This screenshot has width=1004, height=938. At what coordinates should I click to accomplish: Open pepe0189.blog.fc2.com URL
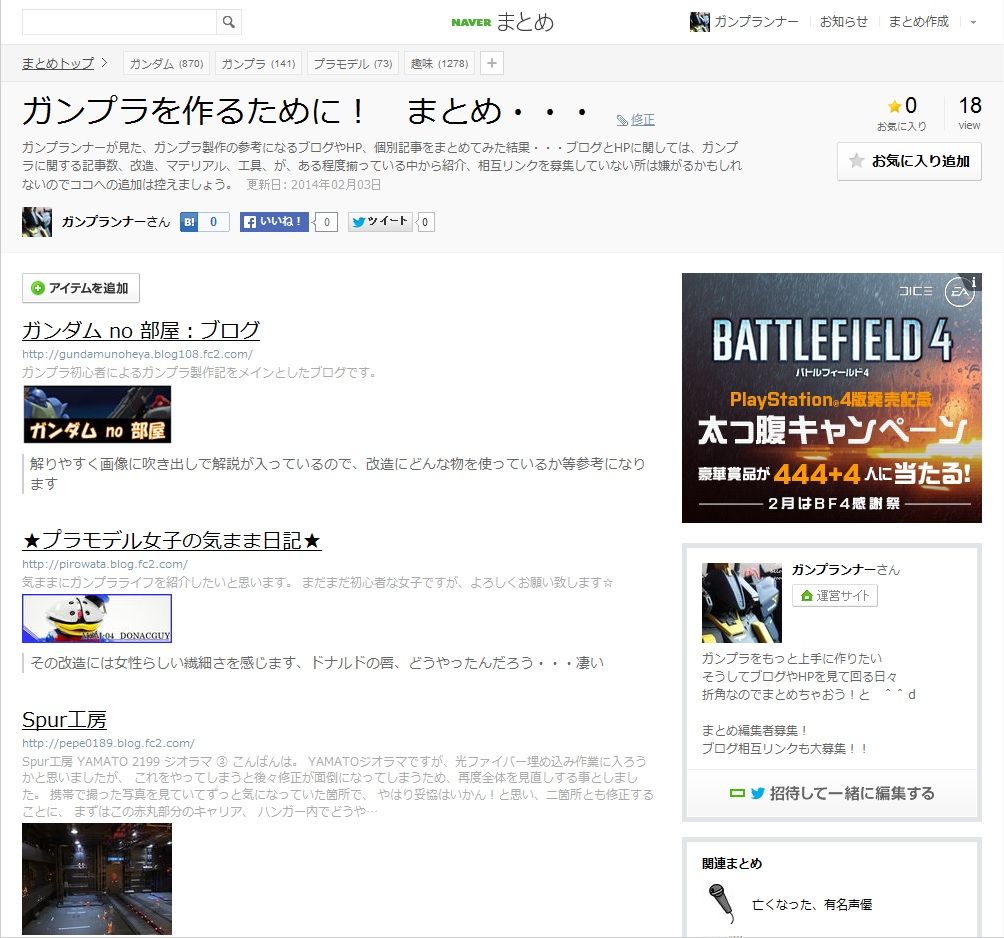(x=108, y=743)
